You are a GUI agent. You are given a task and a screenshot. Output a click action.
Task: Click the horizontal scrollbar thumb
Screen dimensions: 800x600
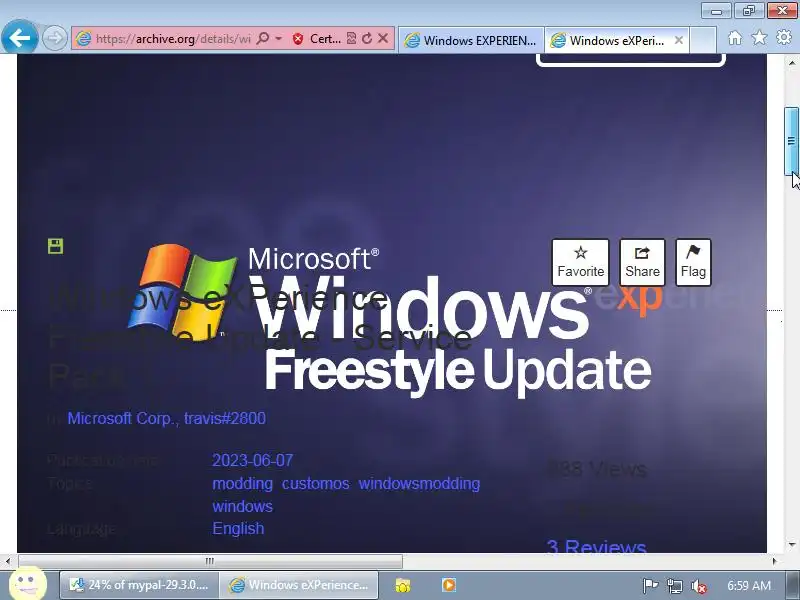click(210, 561)
